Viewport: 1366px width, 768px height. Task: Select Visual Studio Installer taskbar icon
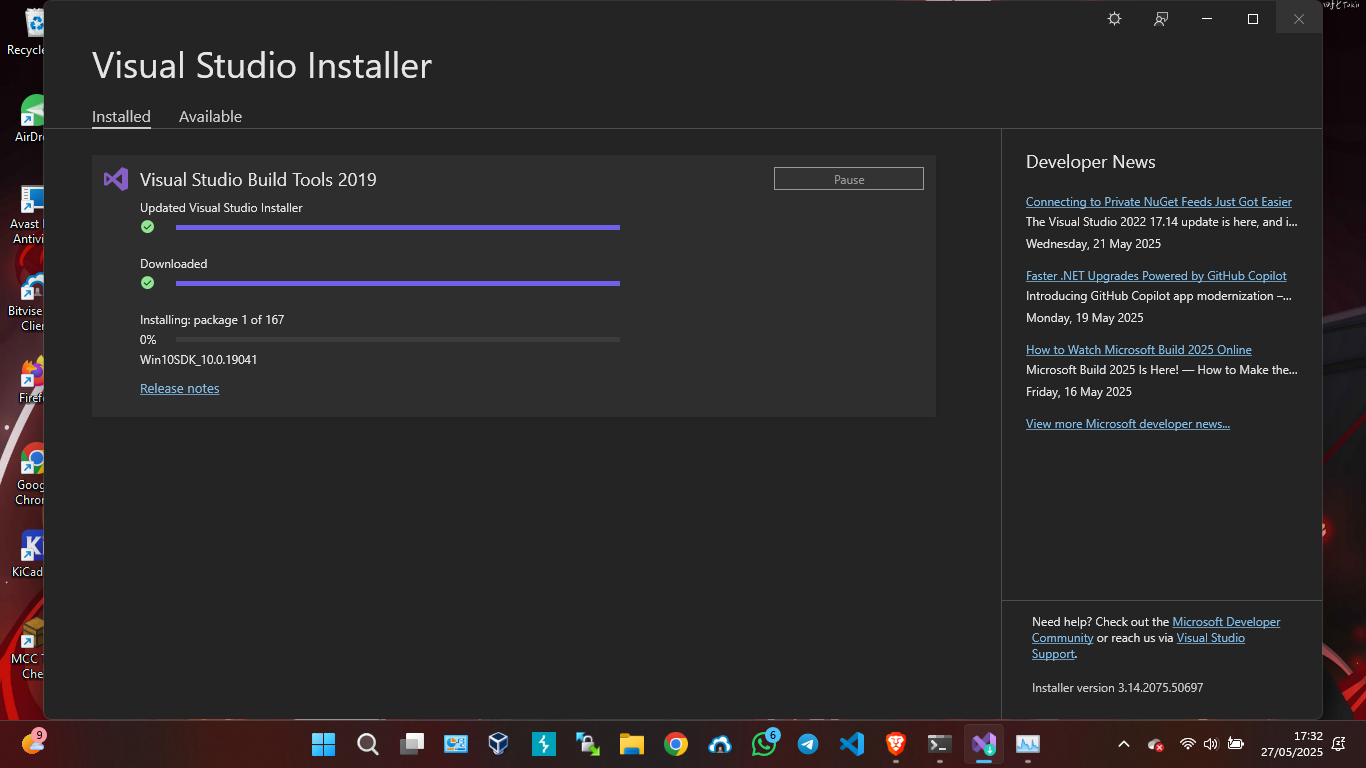tap(984, 744)
